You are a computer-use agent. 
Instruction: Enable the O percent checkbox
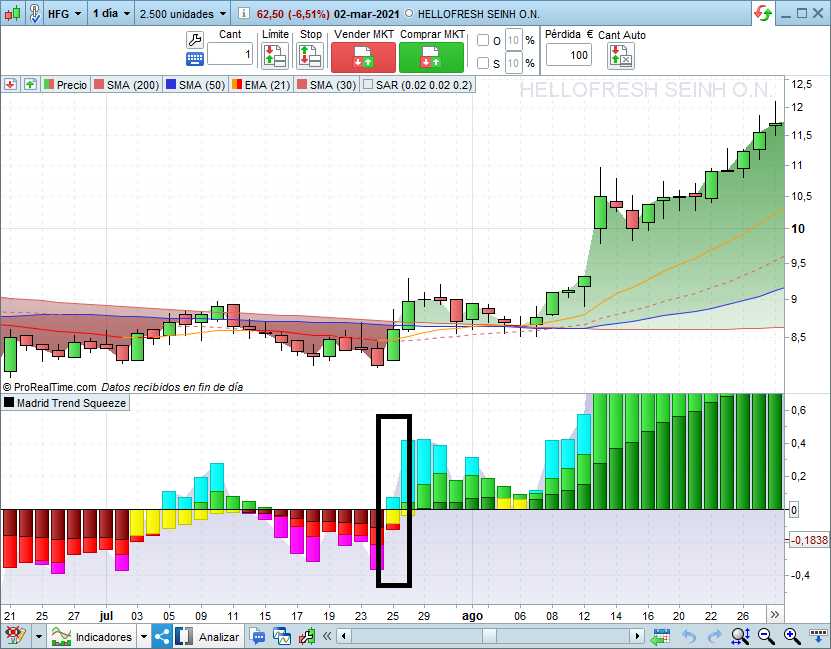[483, 40]
